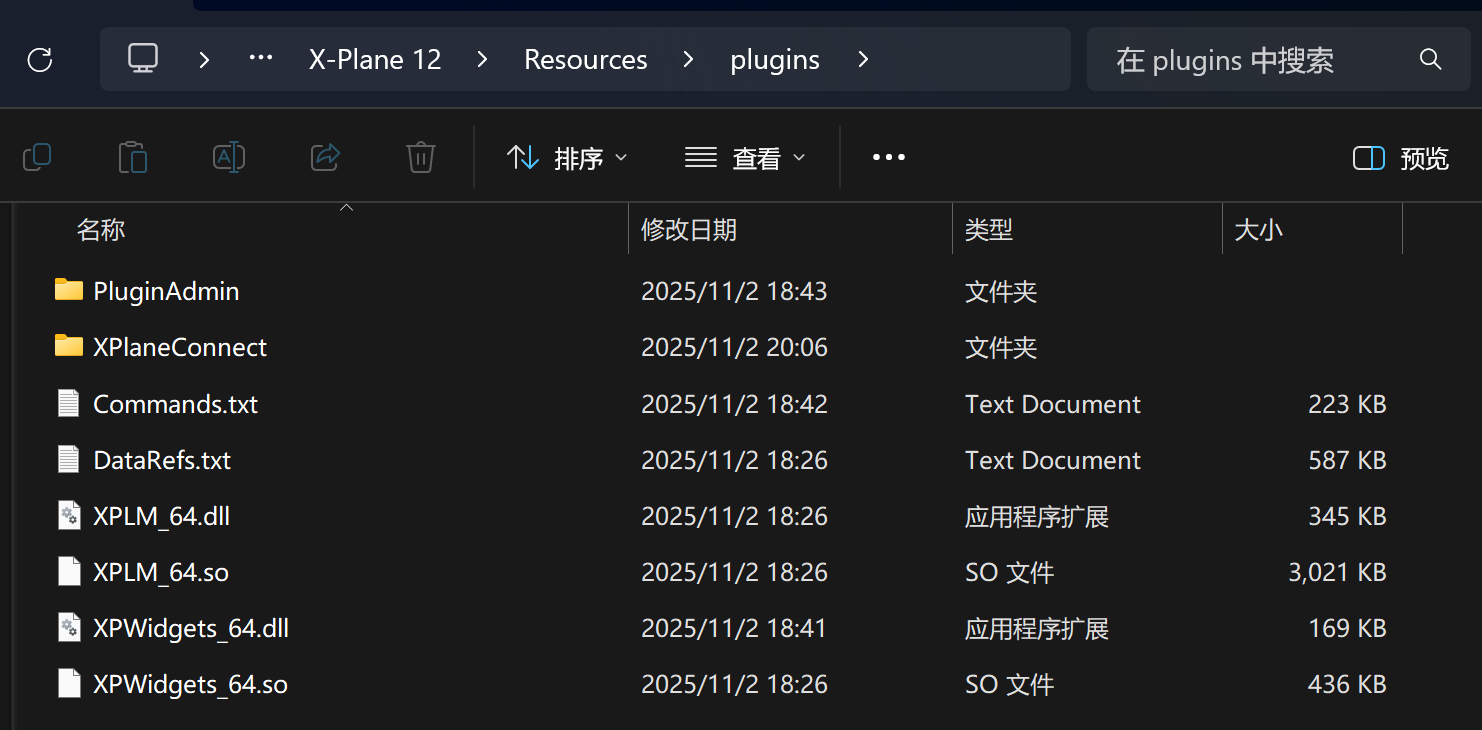Click the Delete trash icon
Screen dimensions: 1482x730
[420, 157]
